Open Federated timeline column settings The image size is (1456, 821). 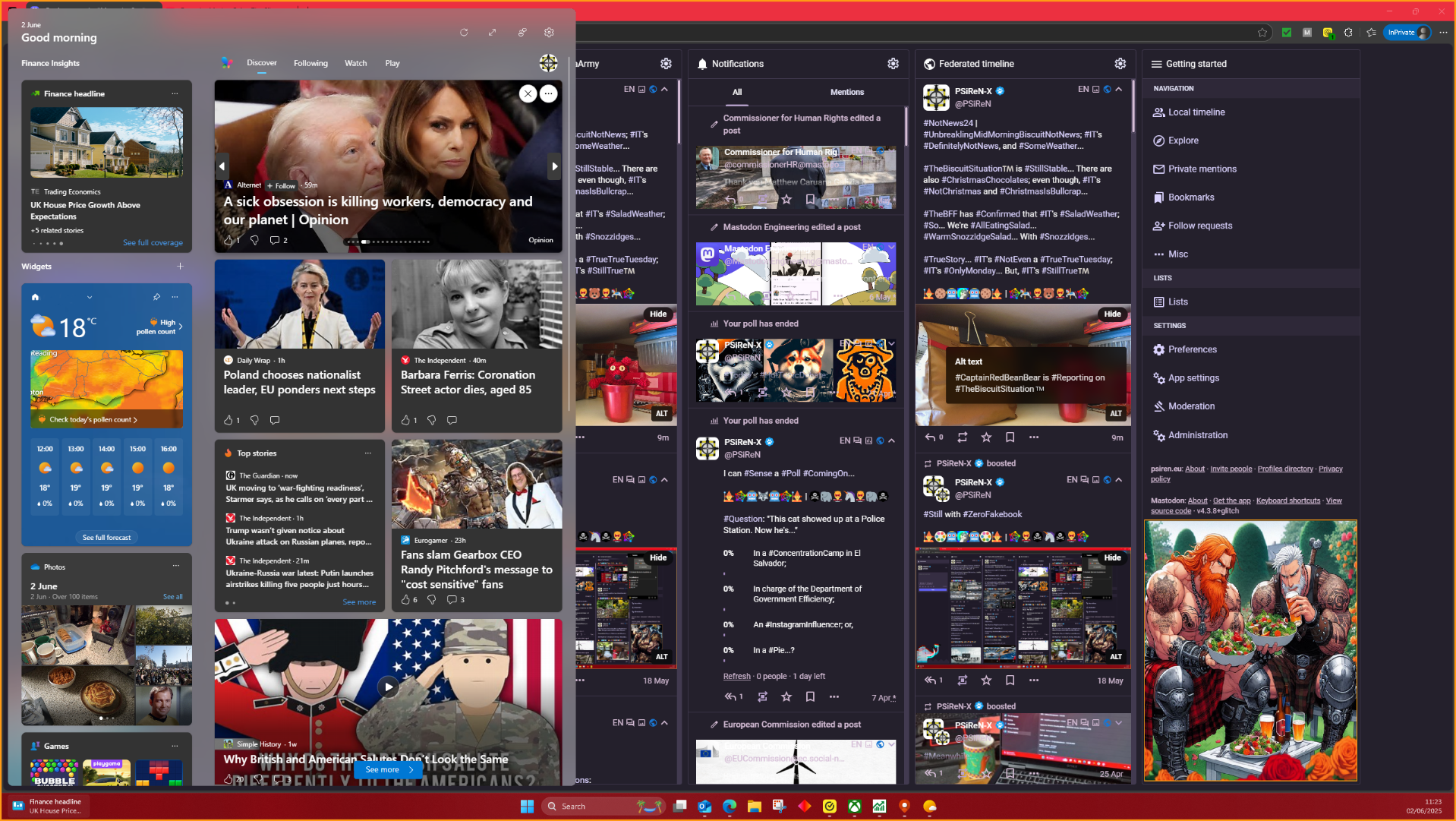point(1120,64)
